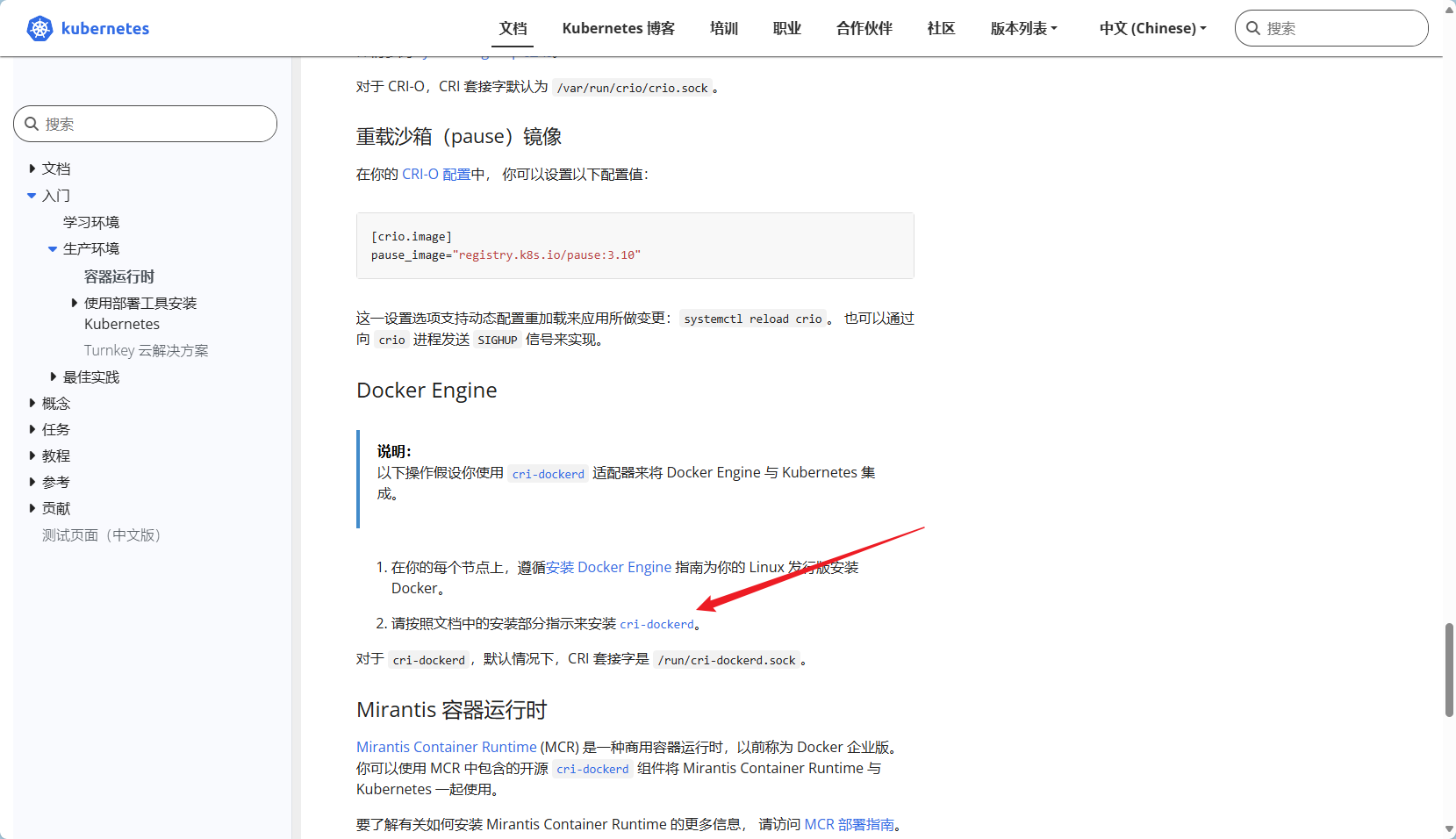Open the 职业 nav item

click(x=787, y=28)
